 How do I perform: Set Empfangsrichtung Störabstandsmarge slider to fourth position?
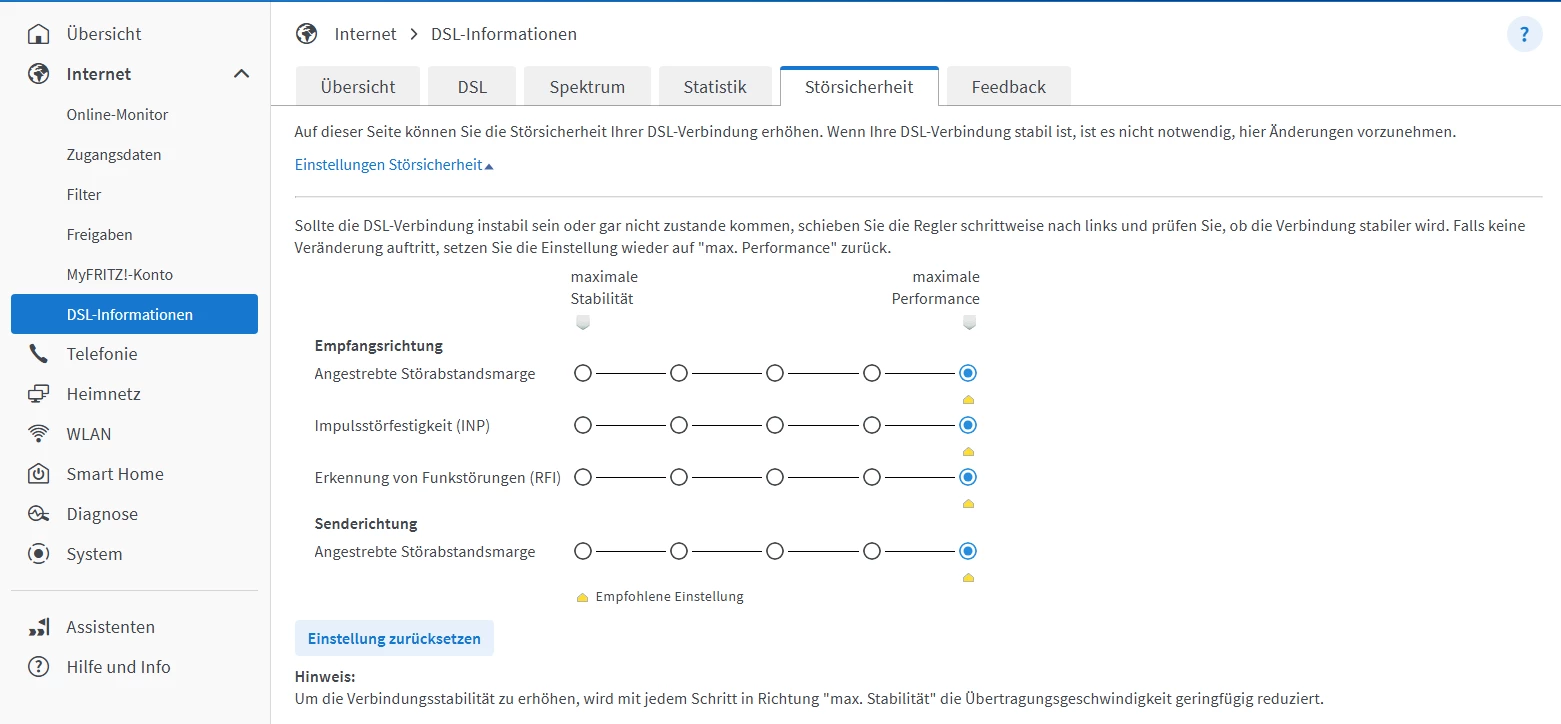[872, 373]
